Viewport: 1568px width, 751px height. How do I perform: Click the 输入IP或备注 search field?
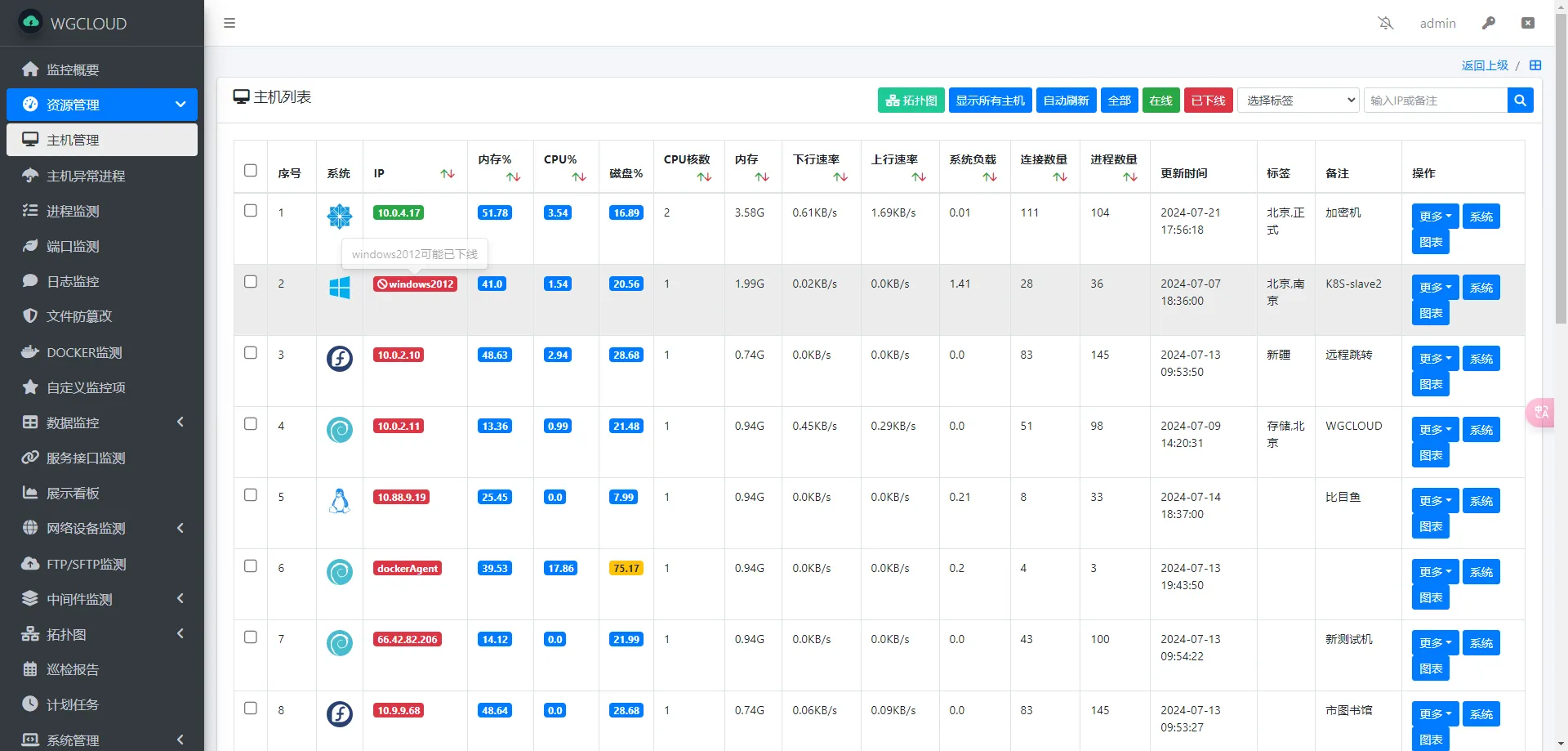[x=1435, y=101]
